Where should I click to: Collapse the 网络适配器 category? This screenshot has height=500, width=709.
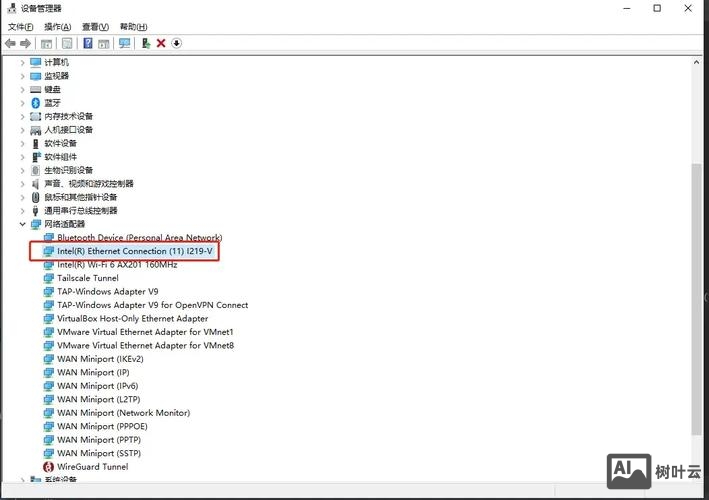22,225
